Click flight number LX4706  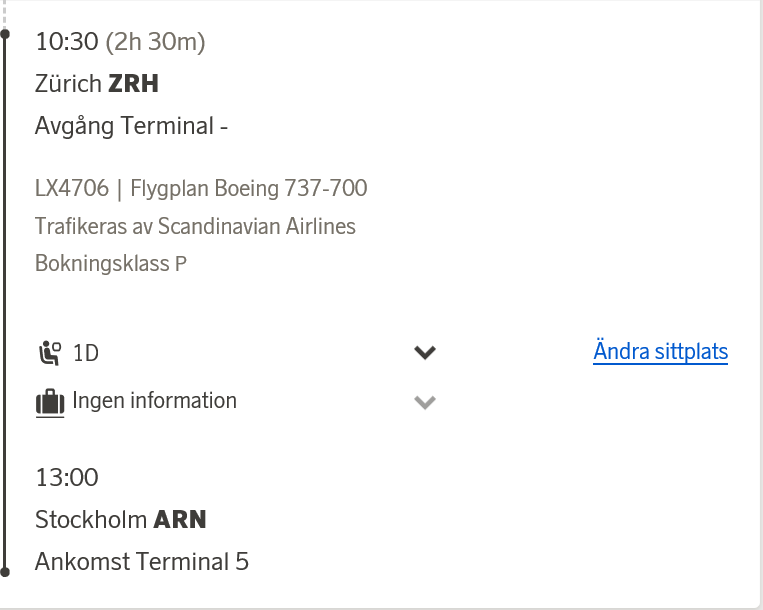[71, 188]
